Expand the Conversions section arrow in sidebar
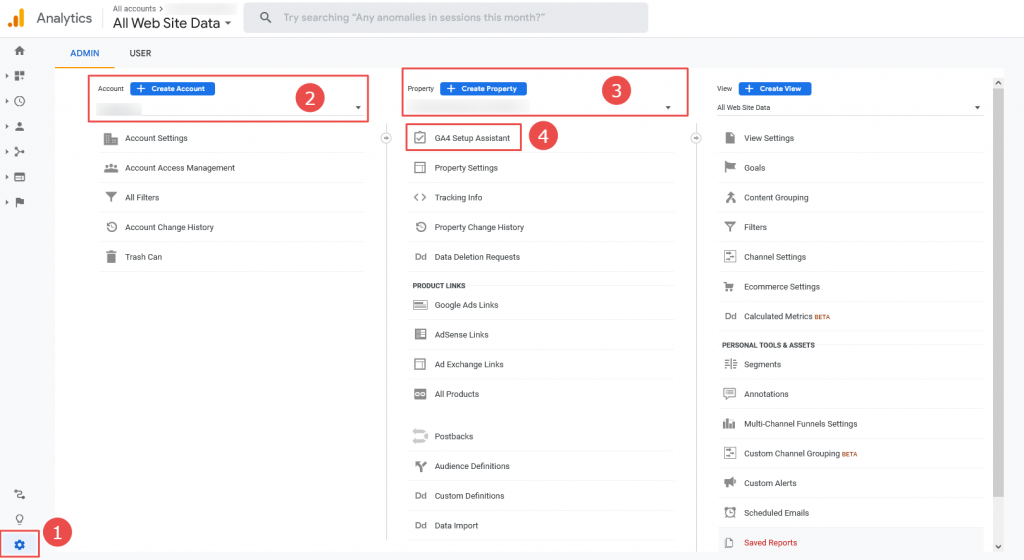This screenshot has width=1024, height=560. [x=7, y=202]
